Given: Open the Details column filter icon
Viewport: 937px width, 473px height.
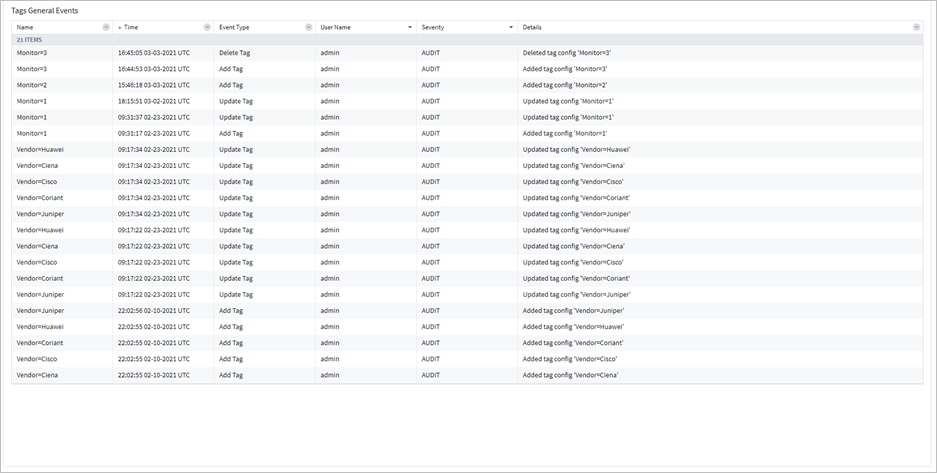Looking at the screenshot, I should 916,27.
